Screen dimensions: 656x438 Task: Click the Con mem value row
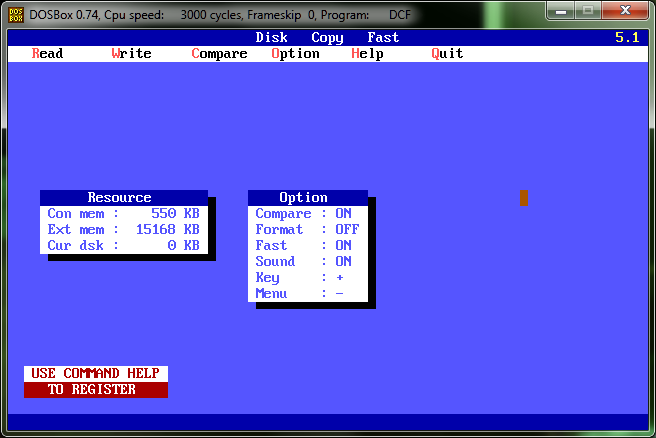click(123, 214)
